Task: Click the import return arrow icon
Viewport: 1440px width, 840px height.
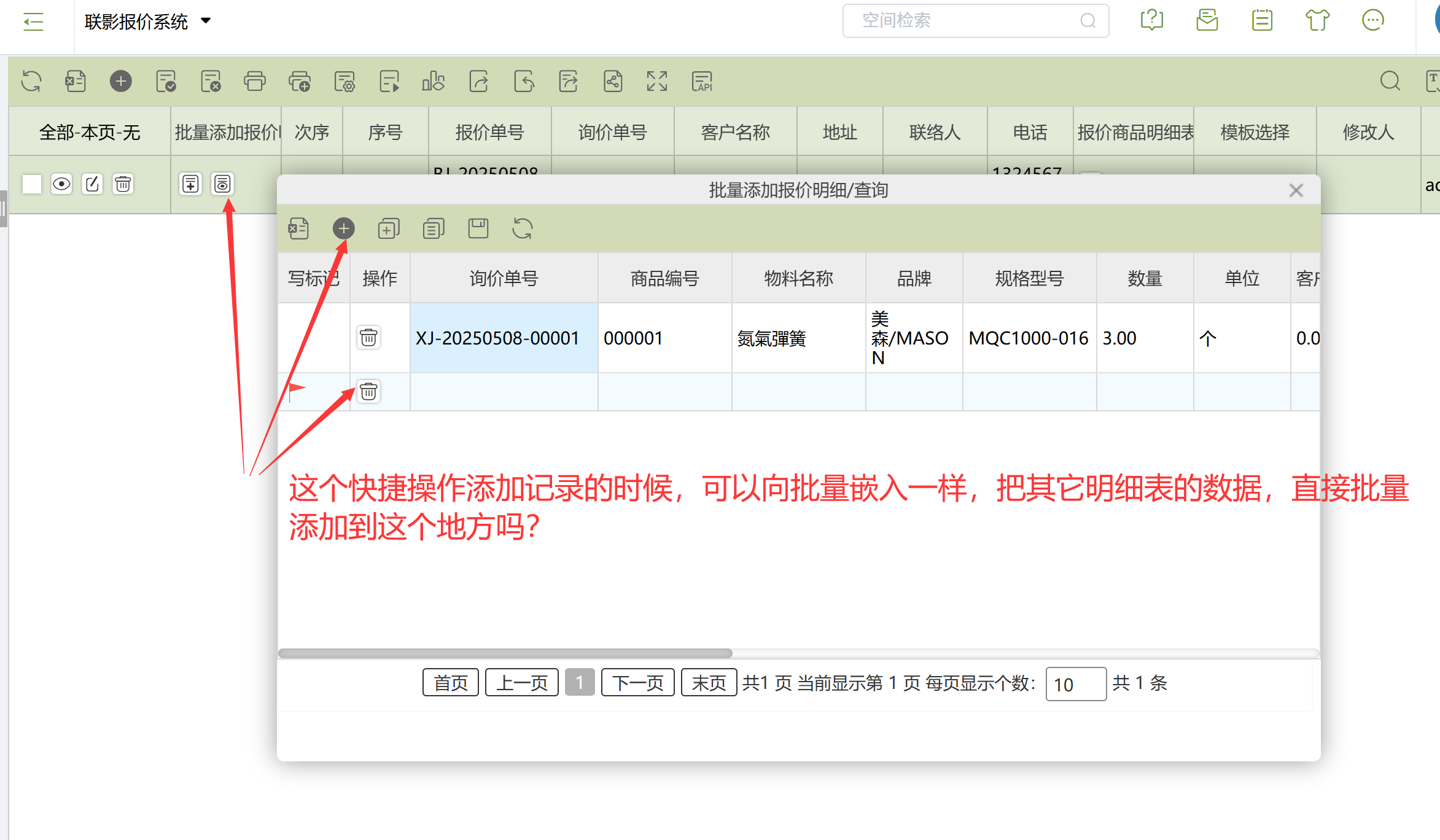Action: (x=524, y=81)
